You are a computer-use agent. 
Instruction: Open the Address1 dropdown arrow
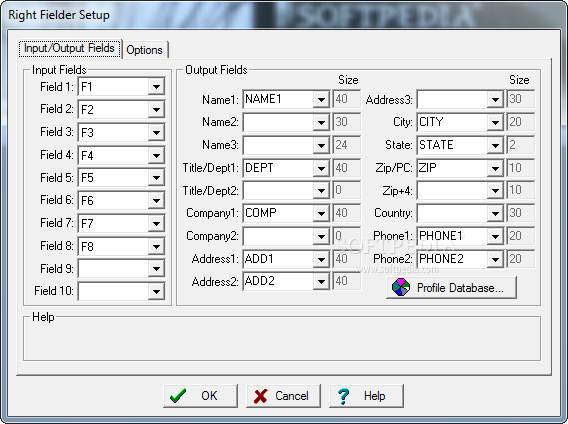321,259
